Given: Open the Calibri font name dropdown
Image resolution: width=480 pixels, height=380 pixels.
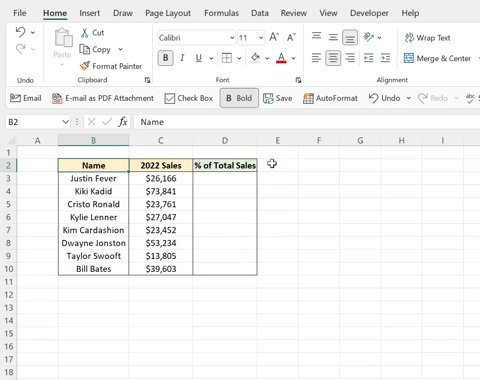Looking at the screenshot, I should coord(232,38).
